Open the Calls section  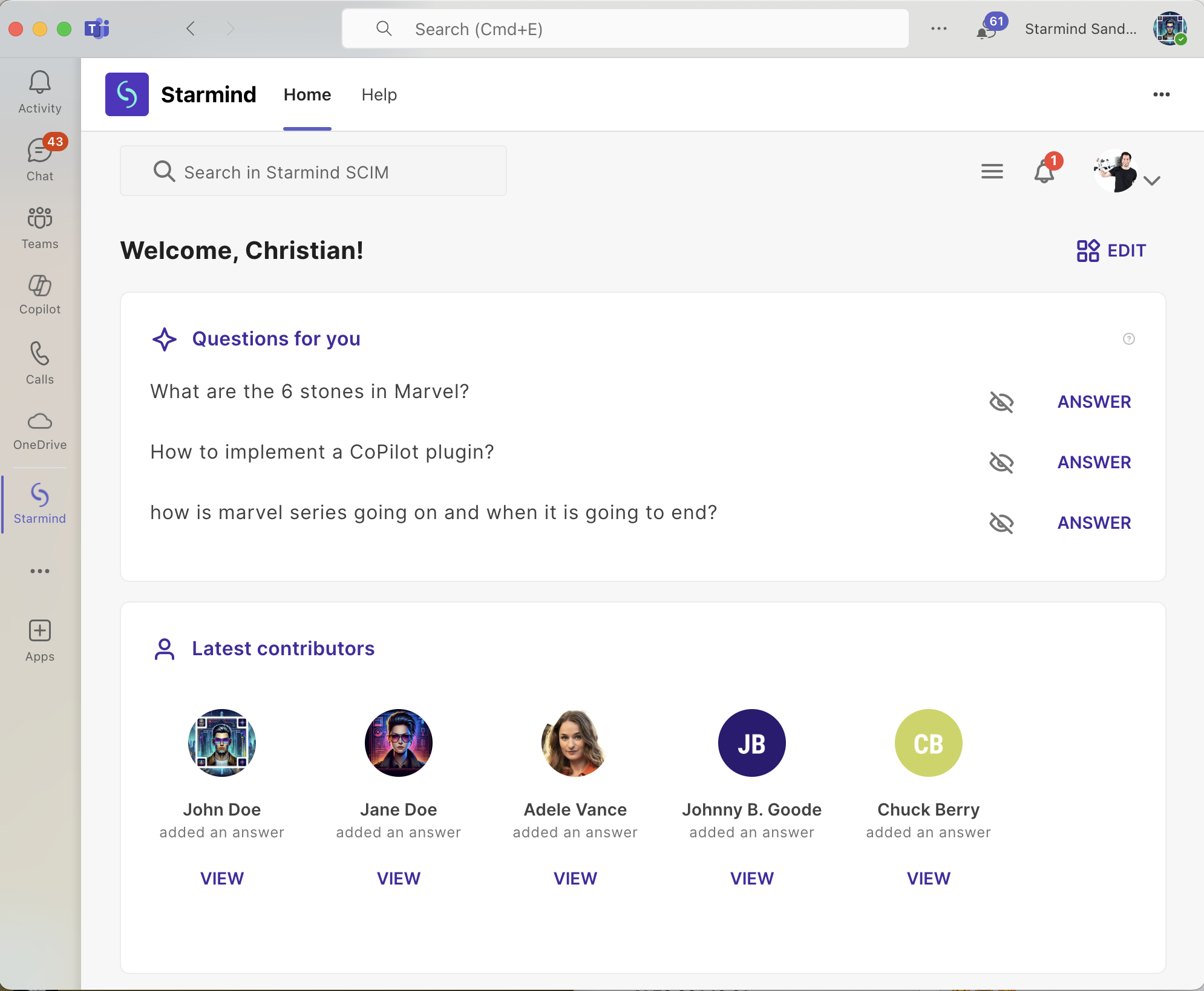point(40,363)
